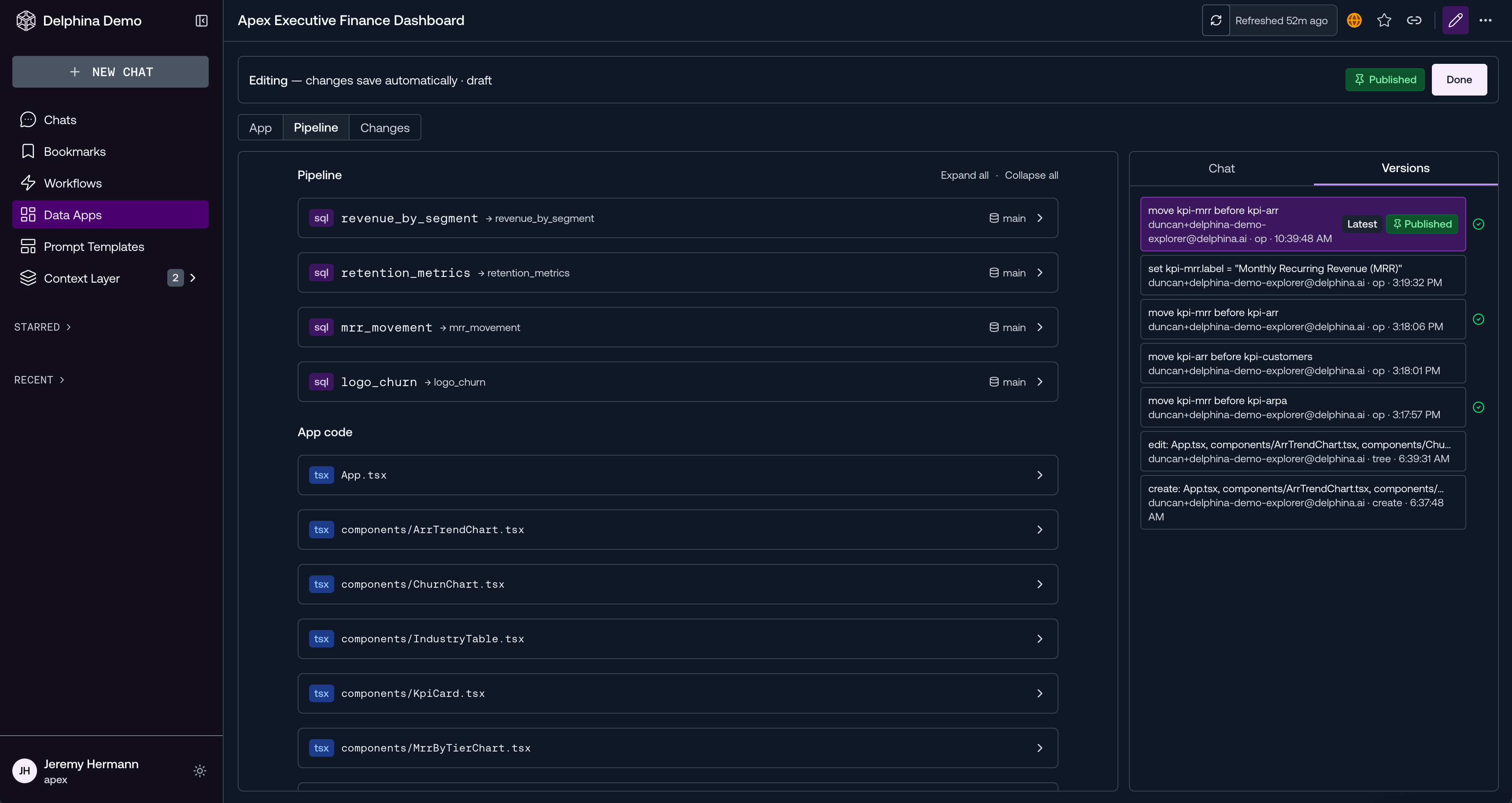Viewport: 1512px width, 803px height.
Task: Select version create: App.tsx at 6:37:48 AM
Action: coord(1302,502)
